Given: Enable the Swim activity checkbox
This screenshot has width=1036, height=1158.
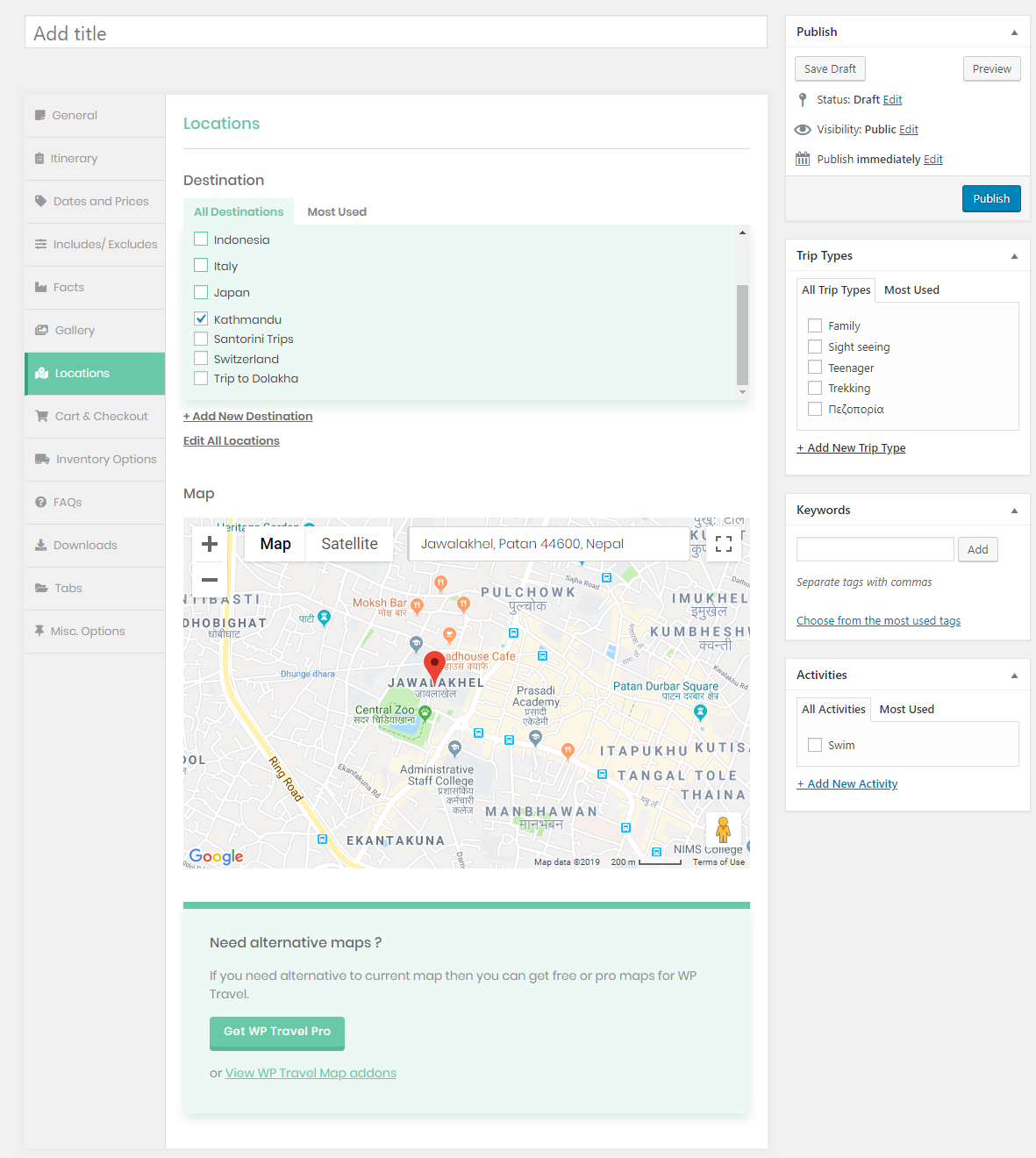Looking at the screenshot, I should click(815, 745).
